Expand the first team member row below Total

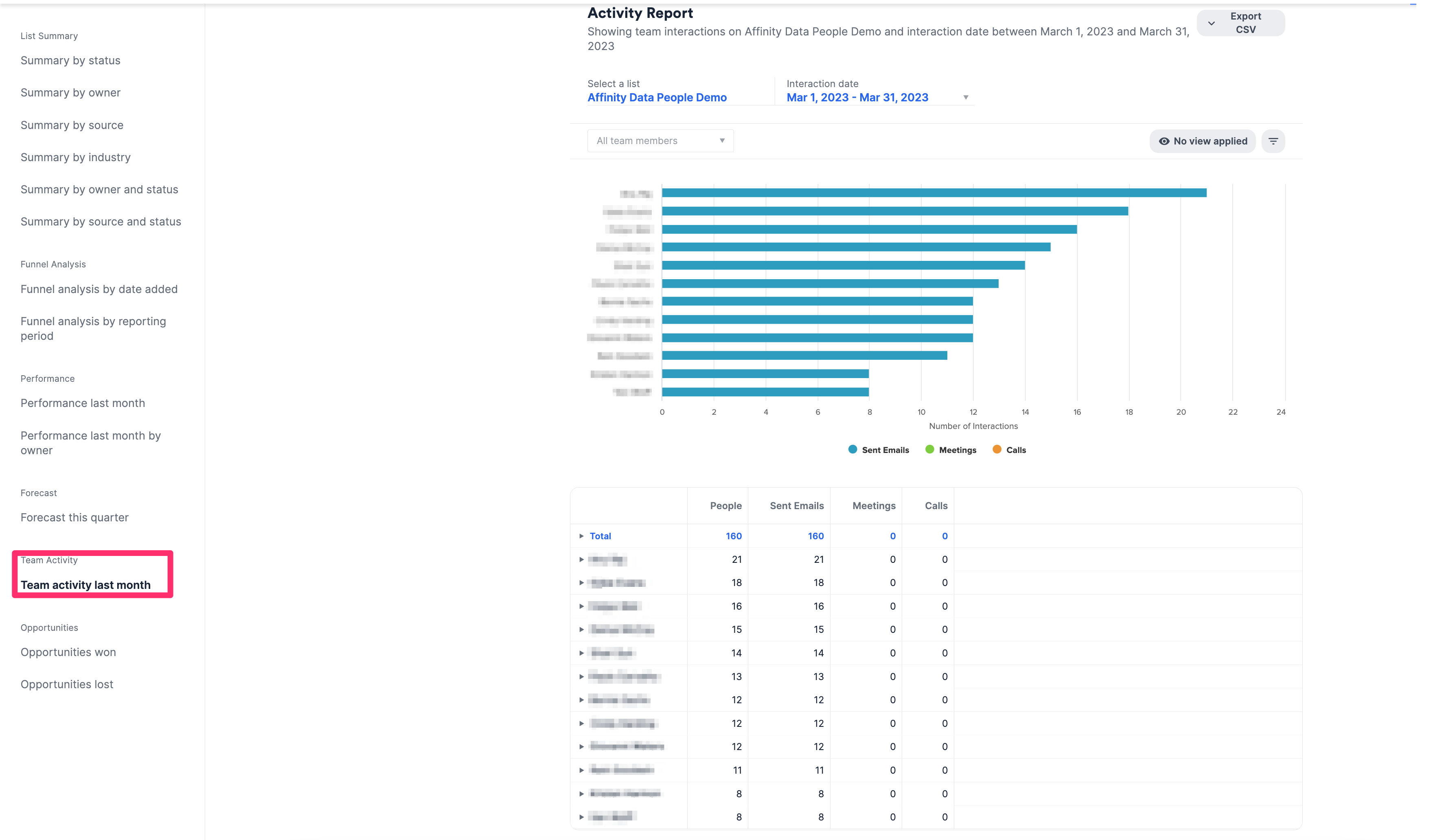[x=581, y=559]
